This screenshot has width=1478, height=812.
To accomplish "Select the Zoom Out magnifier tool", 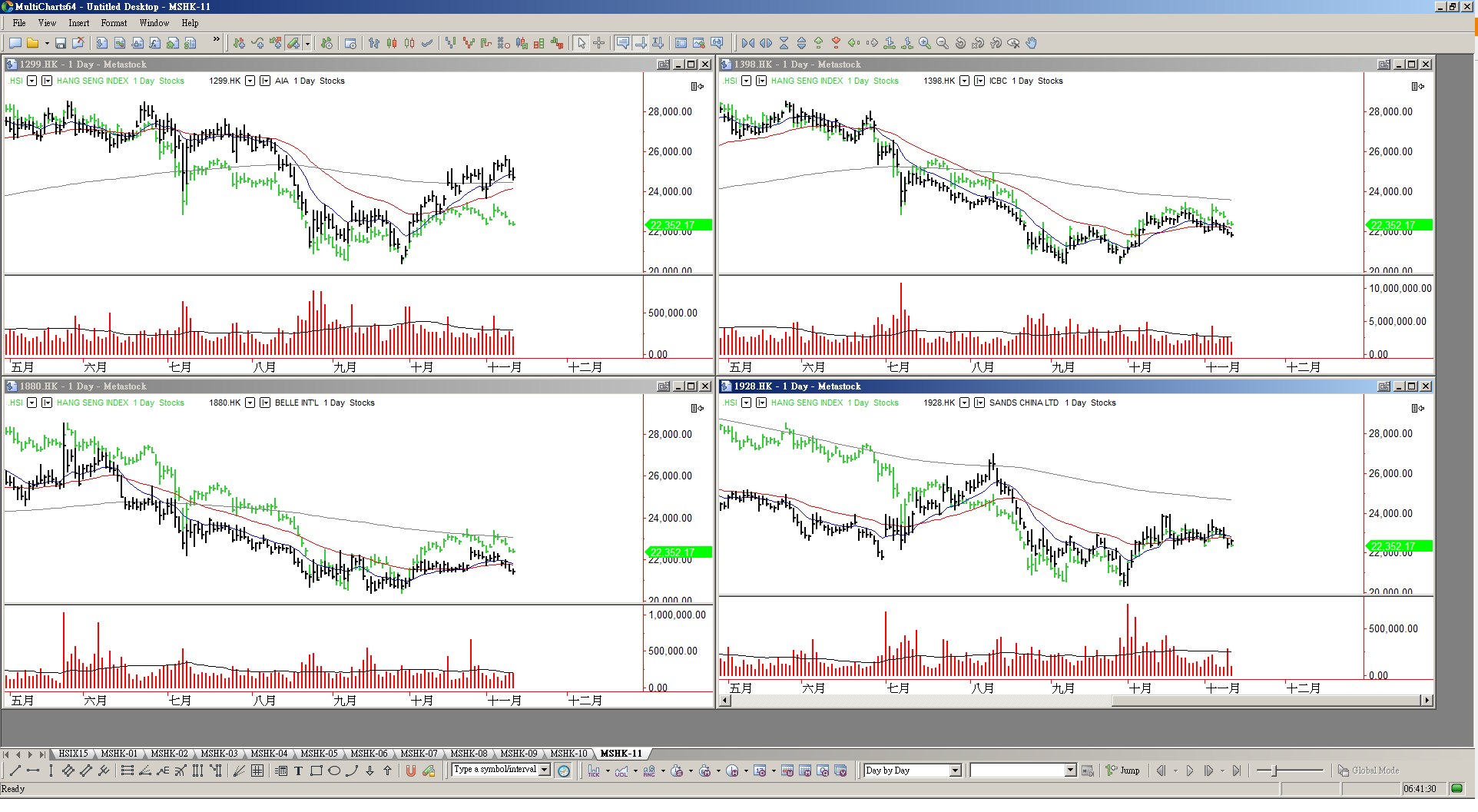I will pos(943,43).
